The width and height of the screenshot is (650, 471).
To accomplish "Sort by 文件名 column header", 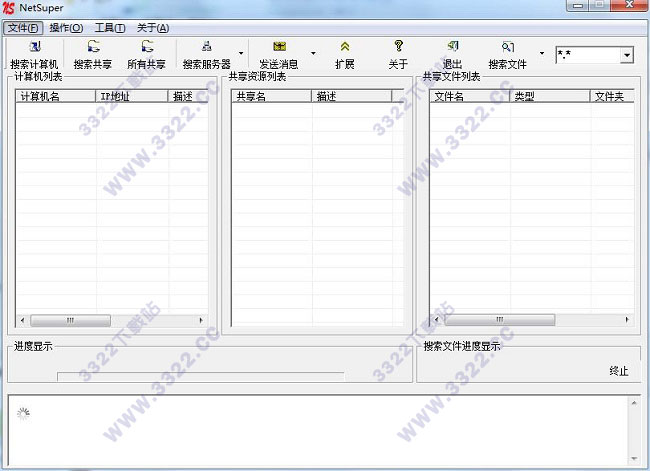I will click(x=469, y=96).
